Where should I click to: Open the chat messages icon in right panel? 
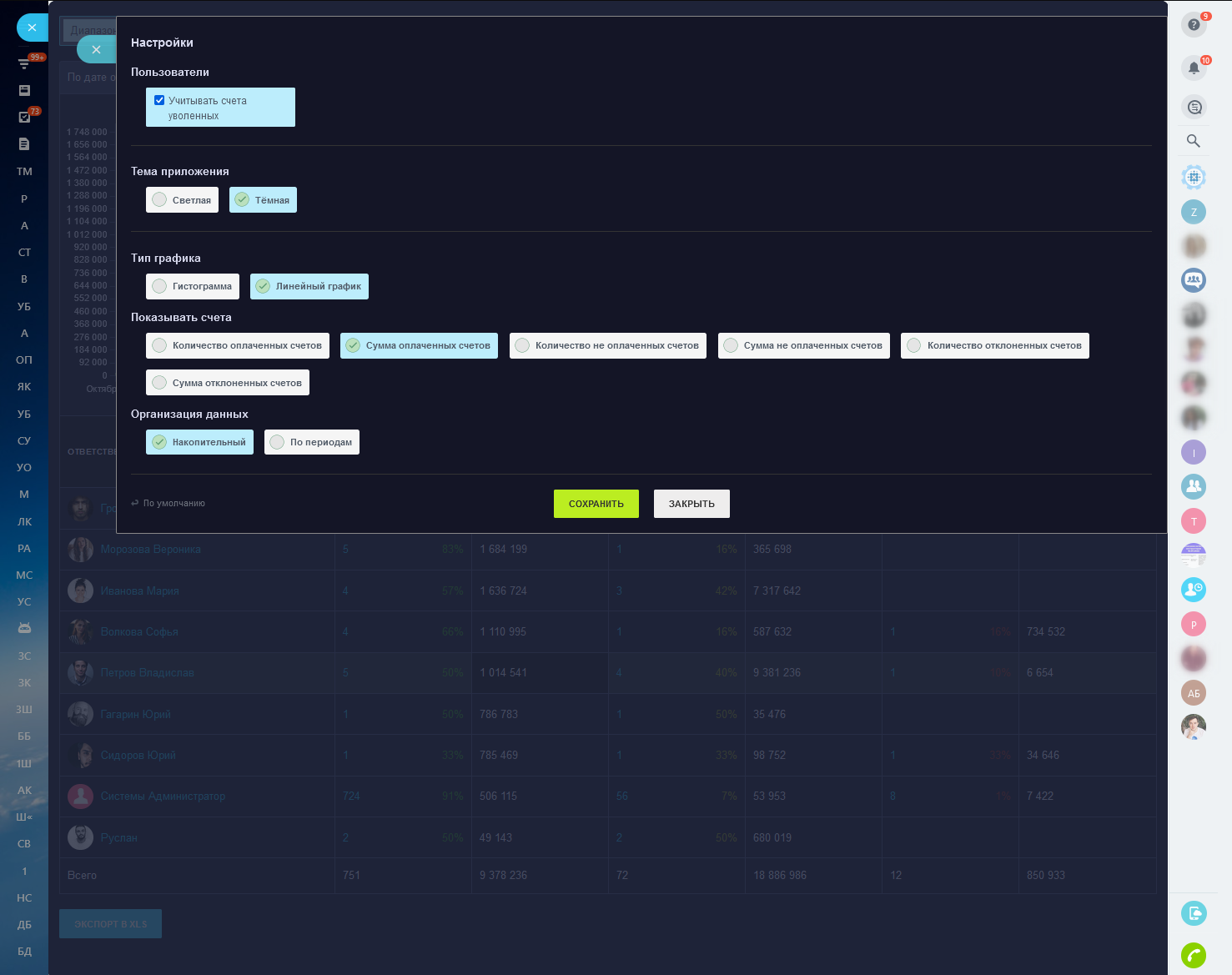(1194, 107)
